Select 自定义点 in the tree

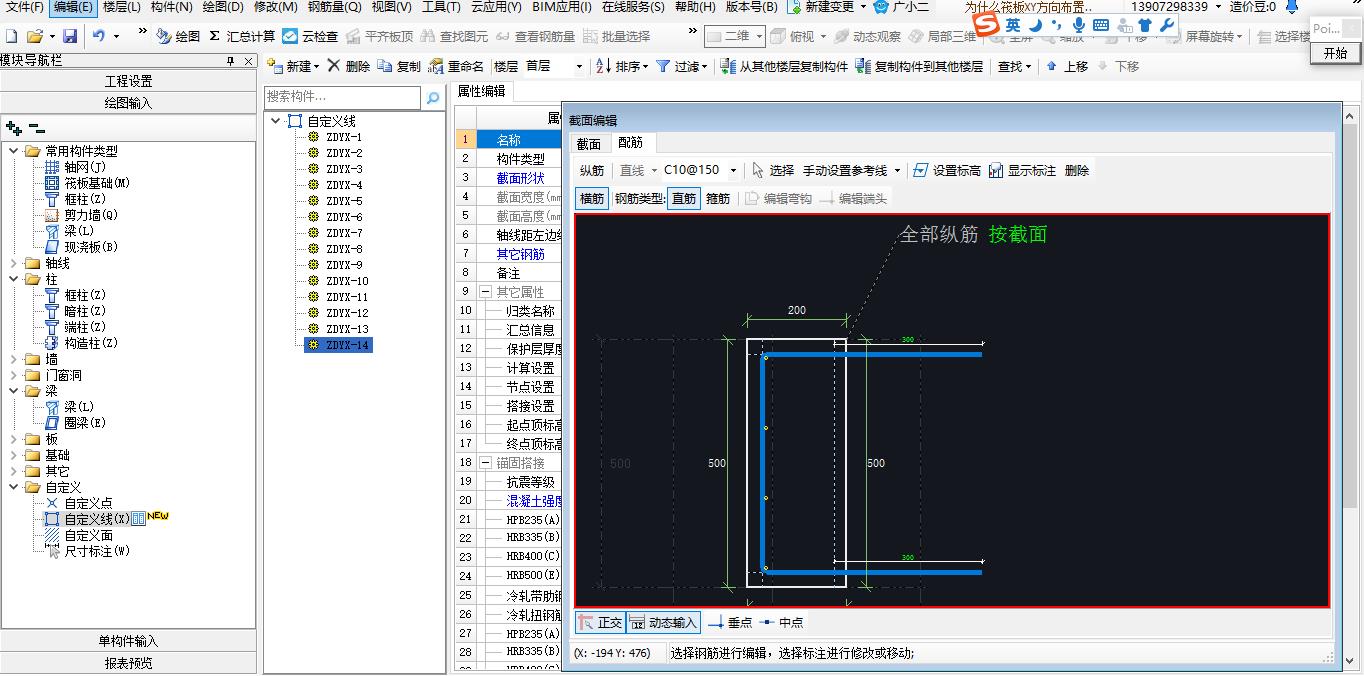(x=89, y=503)
